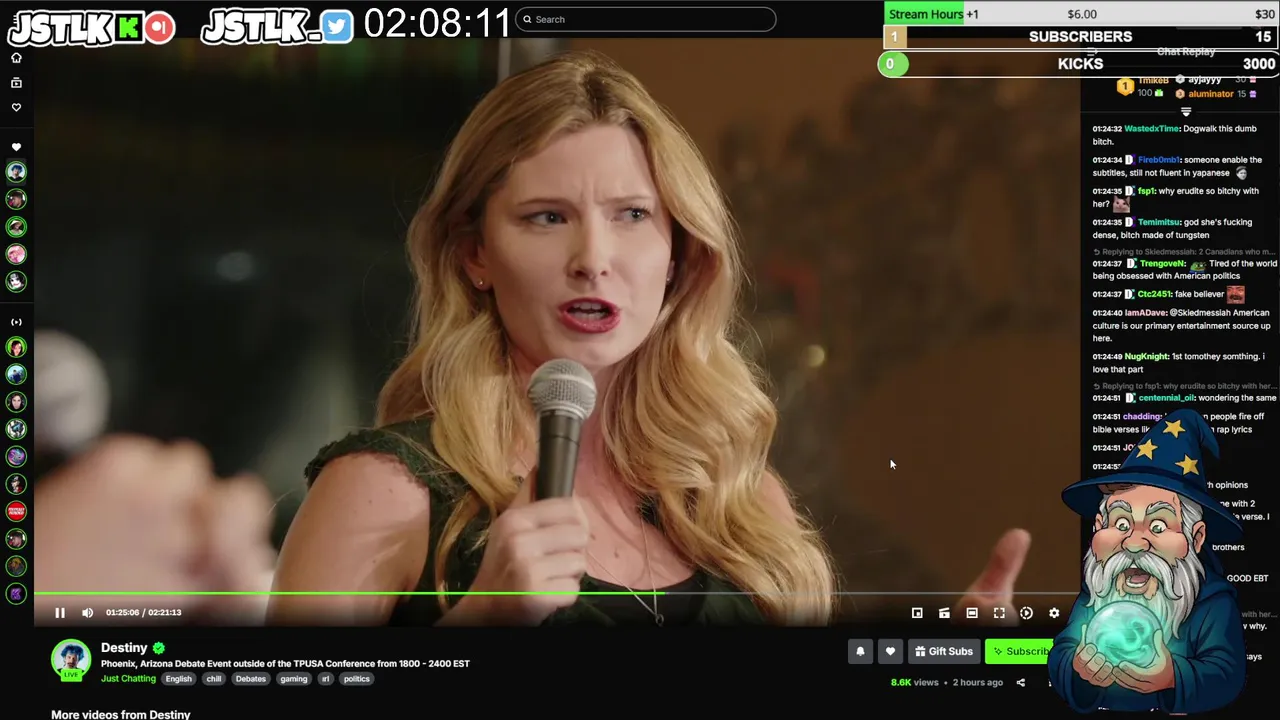Expand chat leaderboard with small down arrow
This screenshot has width=1280, height=720.
click(1186, 111)
